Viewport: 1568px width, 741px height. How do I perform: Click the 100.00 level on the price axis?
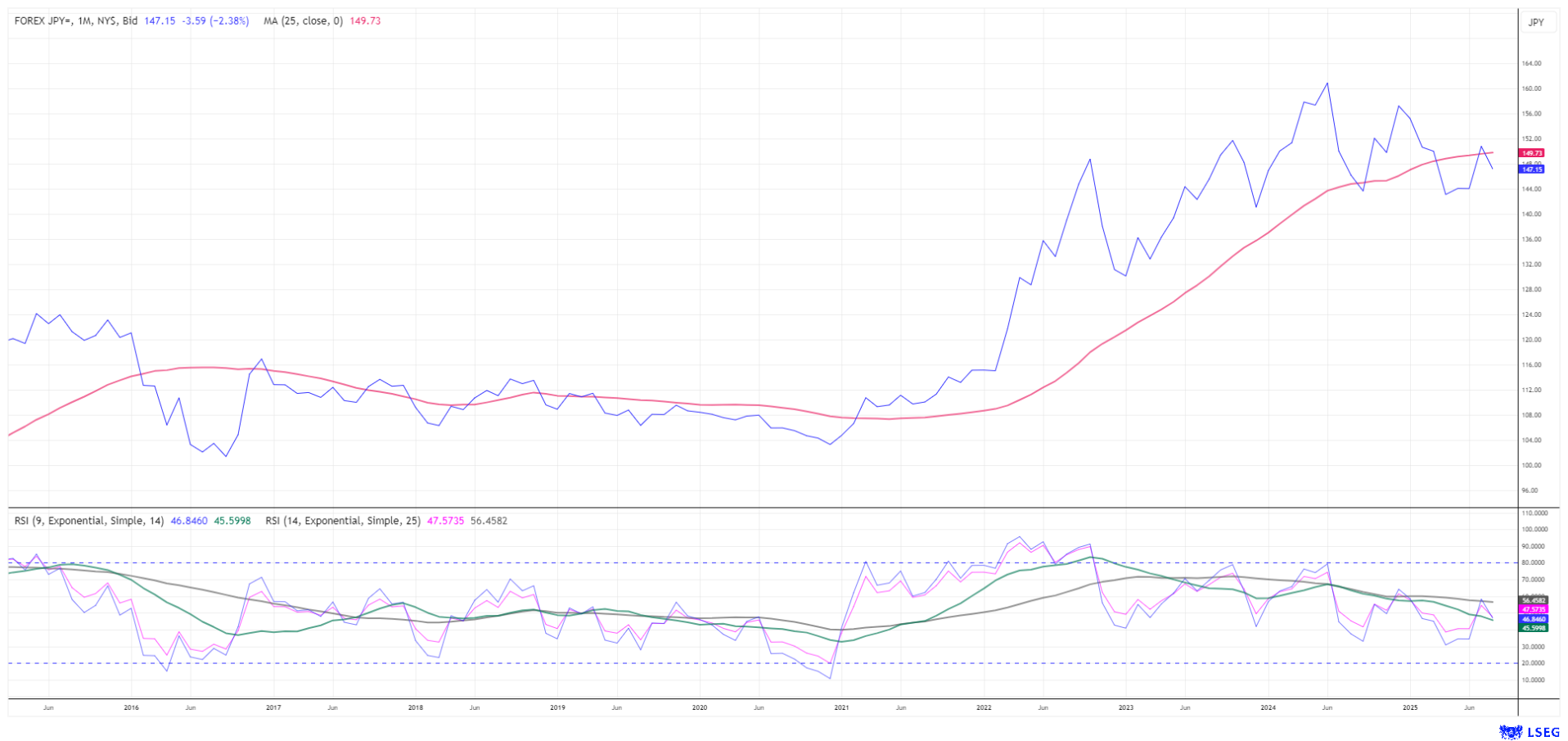pyautogui.click(x=1531, y=465)
